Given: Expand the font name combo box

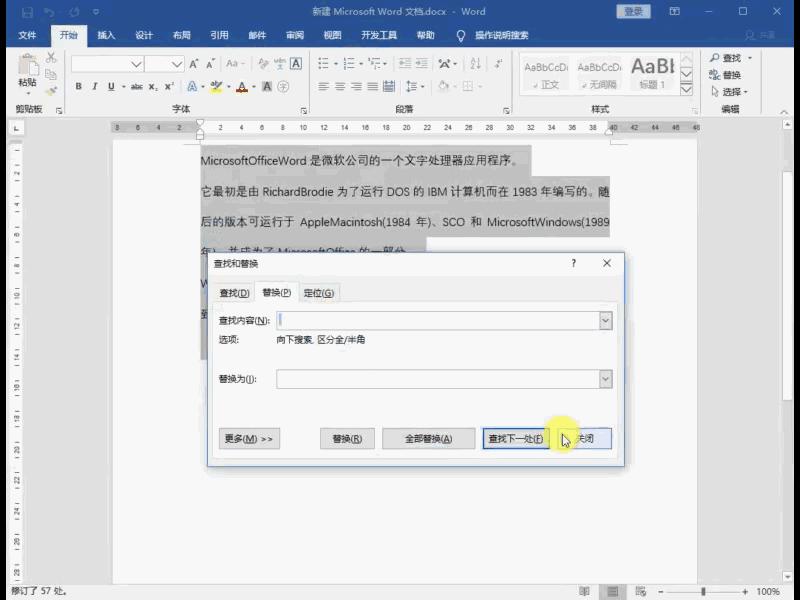Looking at the screenshot, I should point(136,63).
